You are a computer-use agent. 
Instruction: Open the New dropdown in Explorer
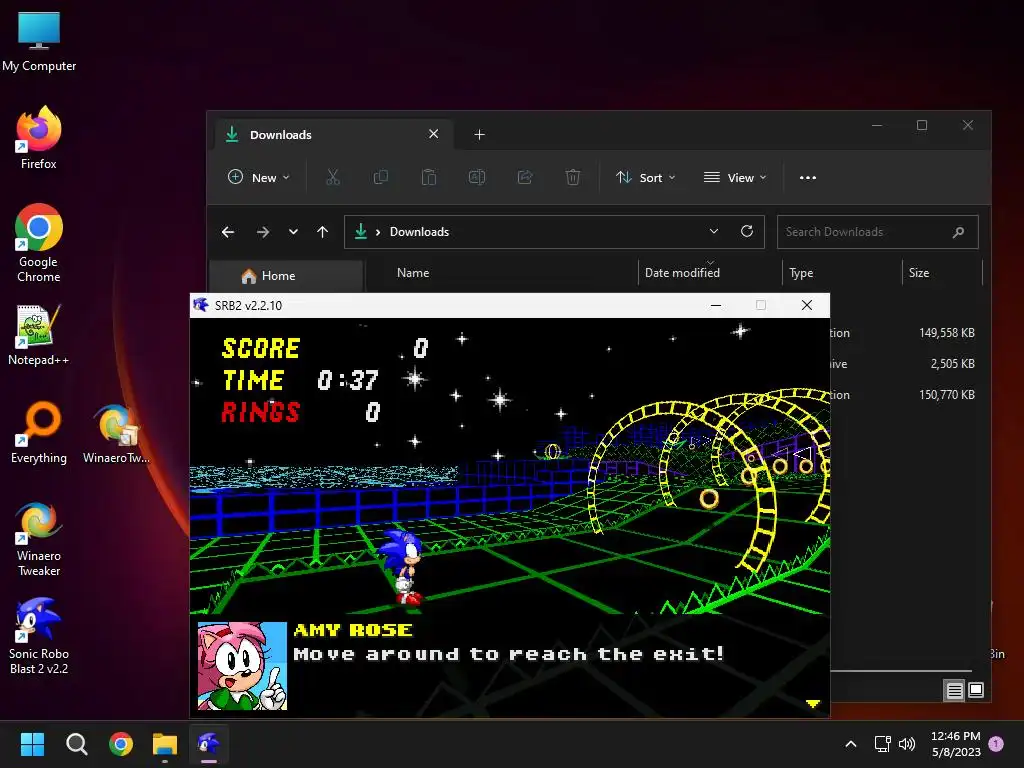[x=259, y=178]
